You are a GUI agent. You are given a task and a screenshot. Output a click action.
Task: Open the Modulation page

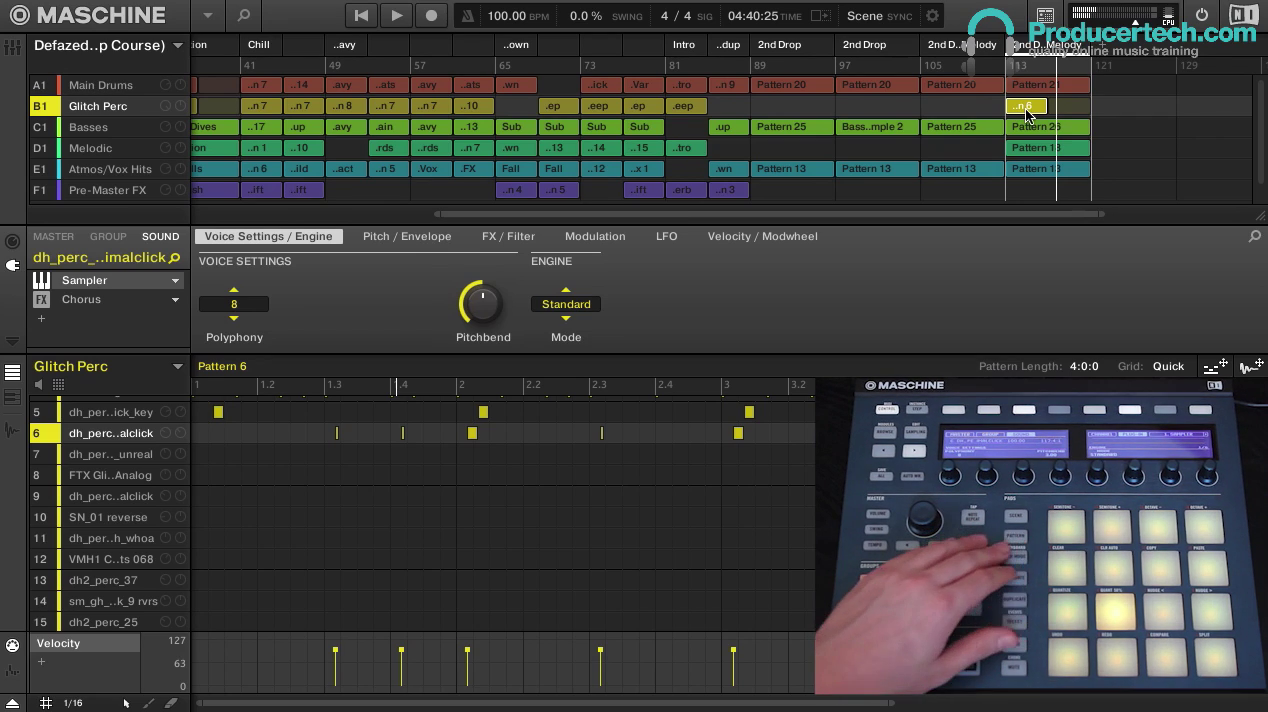pyautogui.click(x=595, y=236)
